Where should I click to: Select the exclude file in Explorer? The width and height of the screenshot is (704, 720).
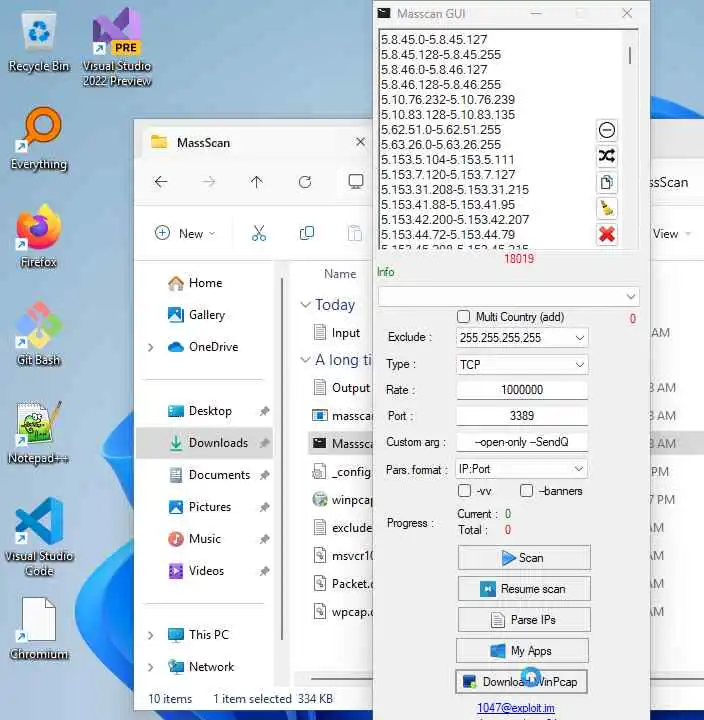(340, 528)
